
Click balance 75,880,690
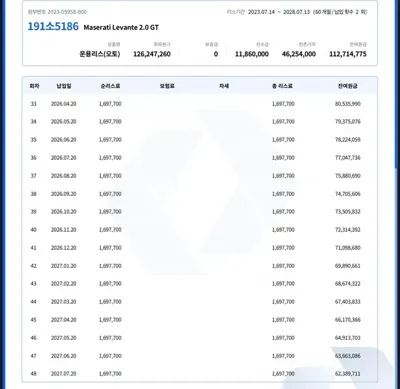(x=348, y=176)
